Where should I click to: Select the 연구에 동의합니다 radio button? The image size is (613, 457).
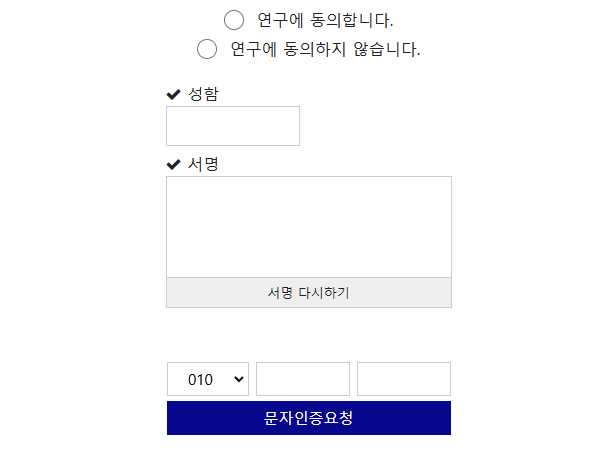234,20
